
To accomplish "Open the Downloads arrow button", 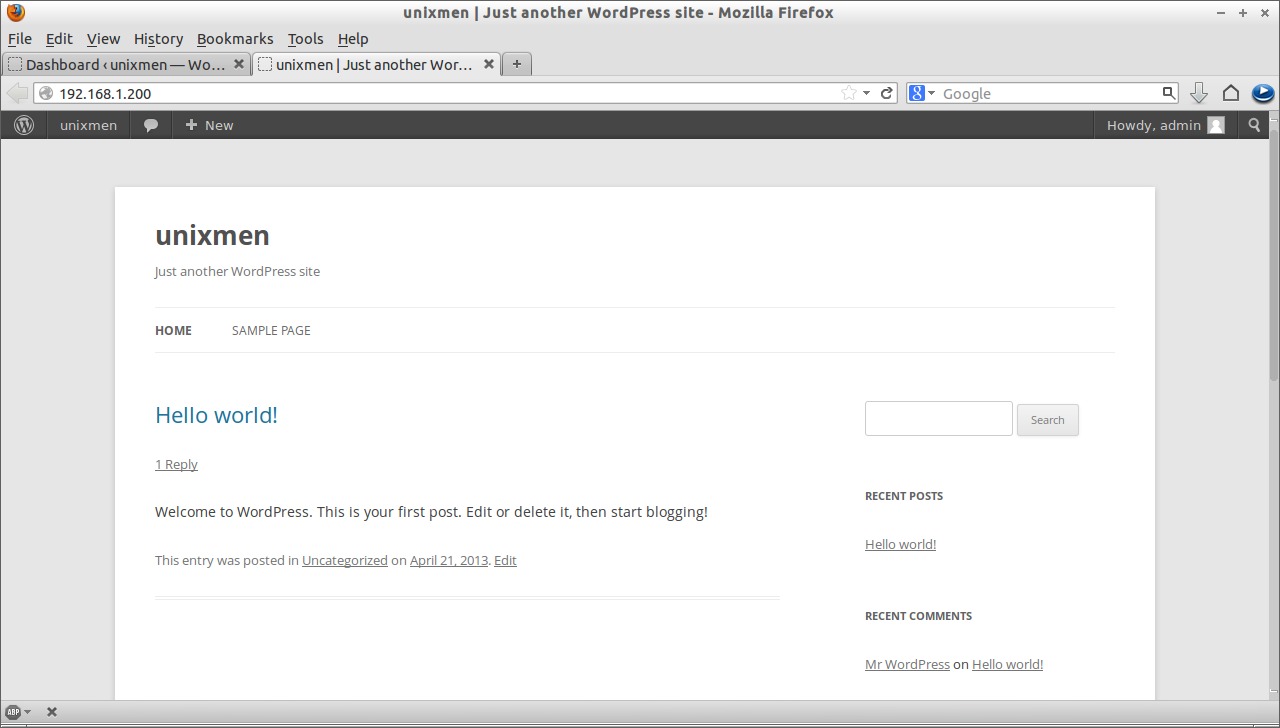I will click(x=1199, y=93).
